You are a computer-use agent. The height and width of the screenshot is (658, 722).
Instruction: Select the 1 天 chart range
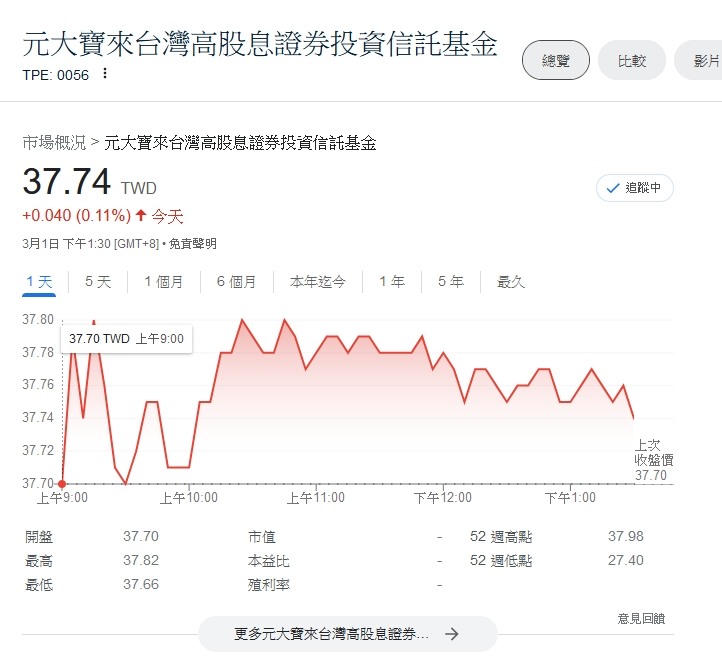(x=39, y=282)
